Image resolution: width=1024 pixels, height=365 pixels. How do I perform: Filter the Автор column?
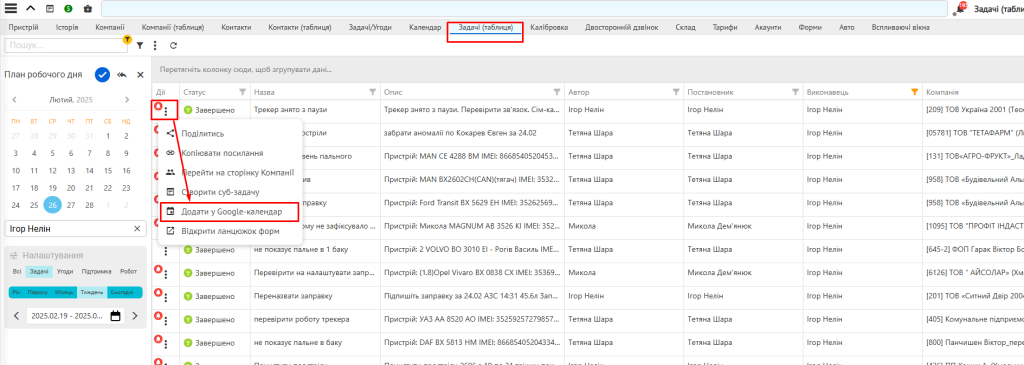tap(676, 92)
